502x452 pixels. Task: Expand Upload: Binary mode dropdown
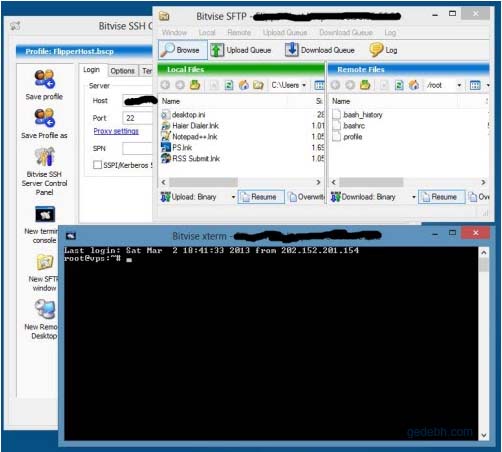click(233, 197)
